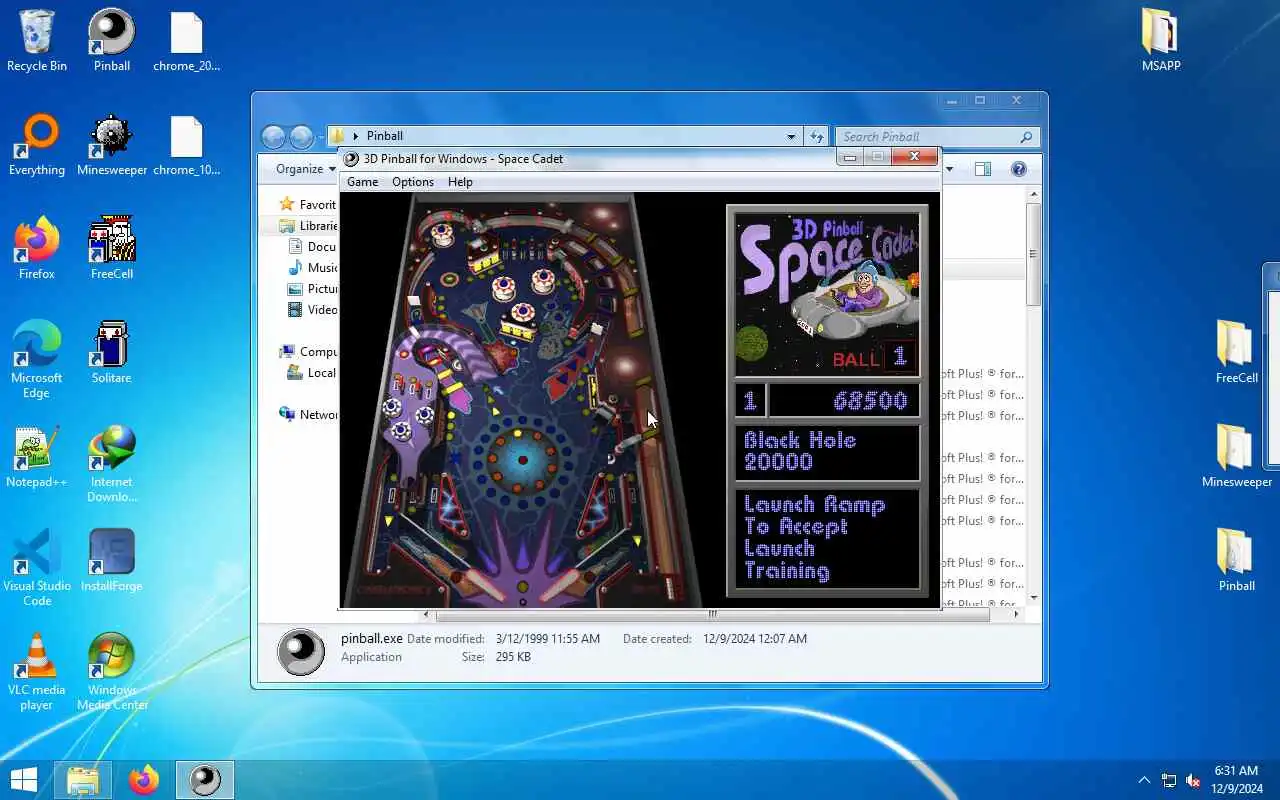This screenshot has width=1280, height=800.
Task: Select the Internet Download Manager desktop icon
Action: (x=112, y=464)
